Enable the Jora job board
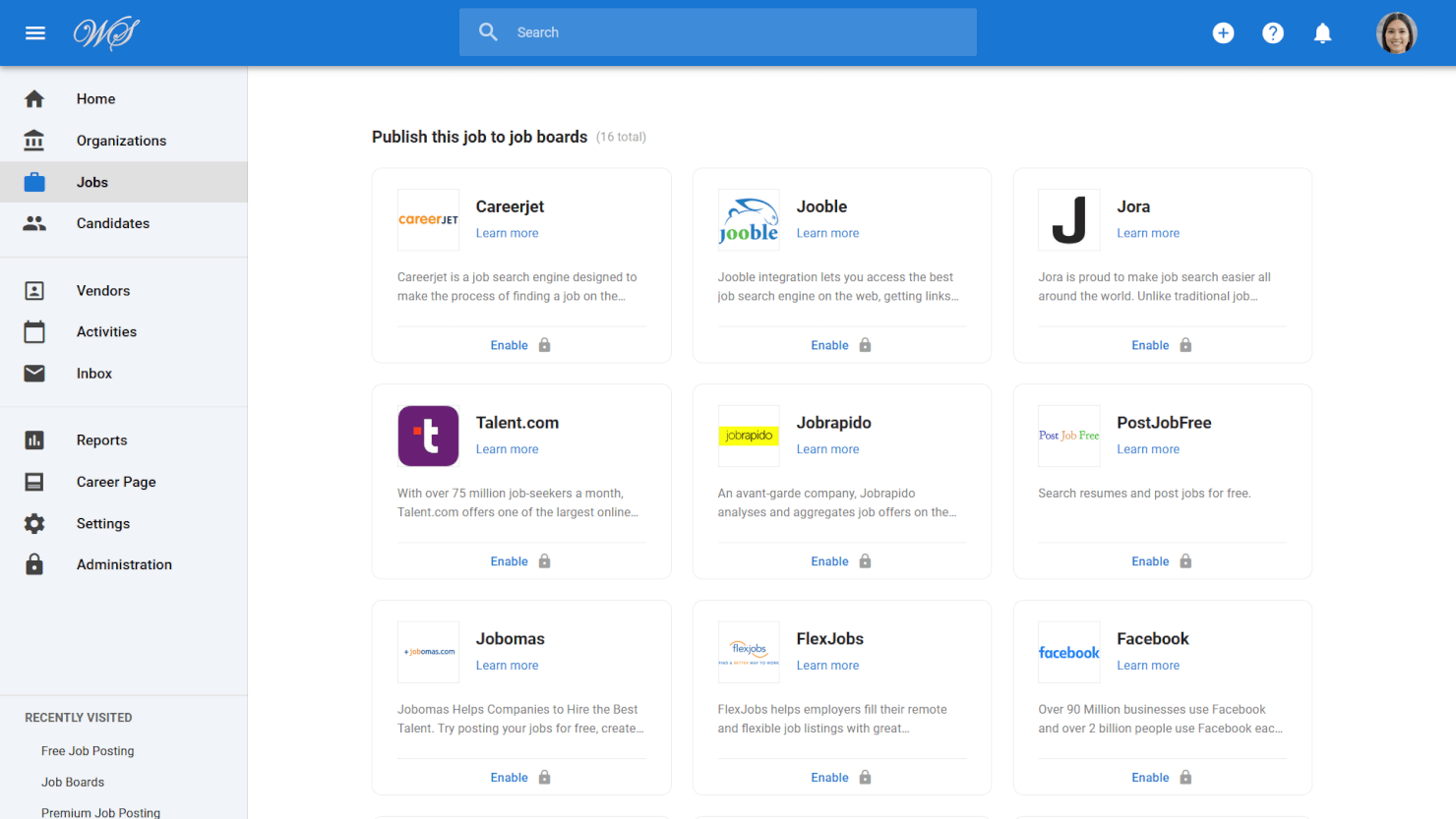The width and height of the screenshot is (1456, 819). tap(1151, 345)
